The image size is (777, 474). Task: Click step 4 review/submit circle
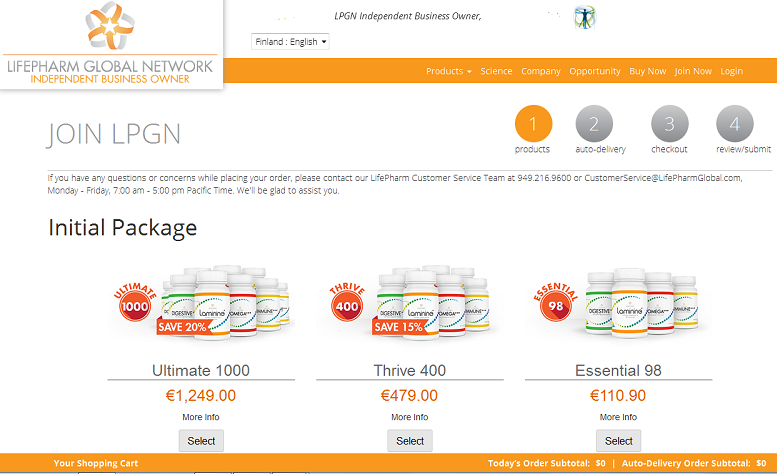pos(734,123)
